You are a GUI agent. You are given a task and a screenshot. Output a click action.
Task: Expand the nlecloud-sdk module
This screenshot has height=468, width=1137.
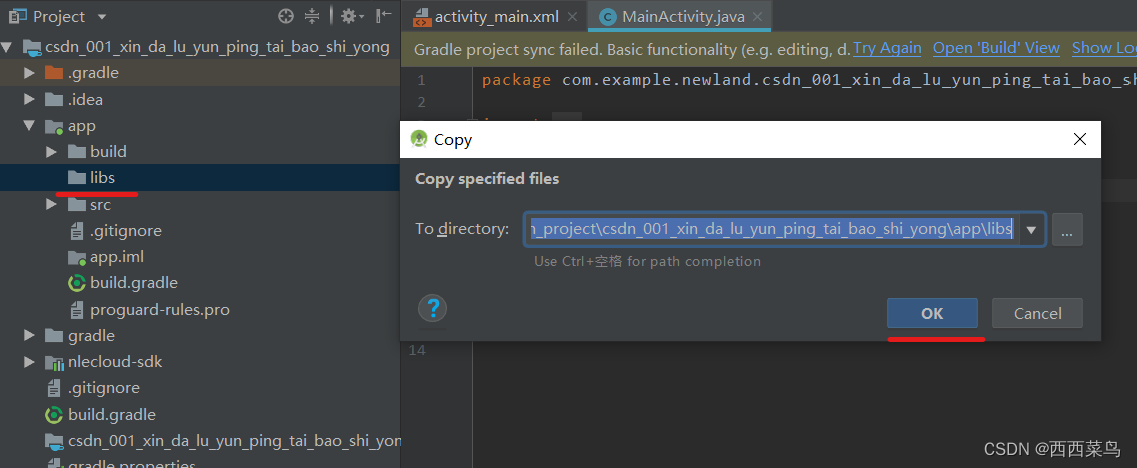[29, 361]
